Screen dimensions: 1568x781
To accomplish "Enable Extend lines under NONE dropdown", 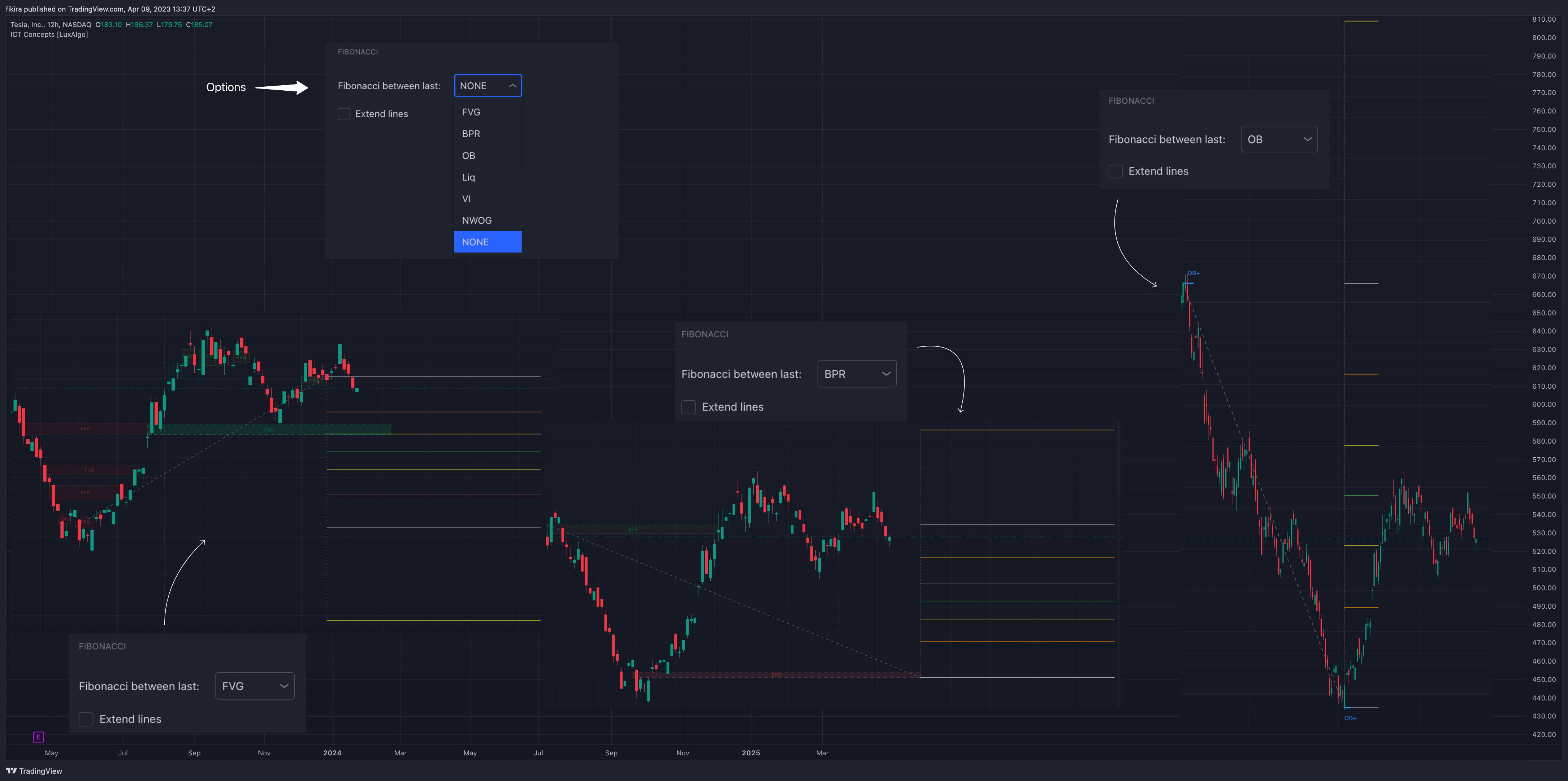I will (x=344, y=114).
